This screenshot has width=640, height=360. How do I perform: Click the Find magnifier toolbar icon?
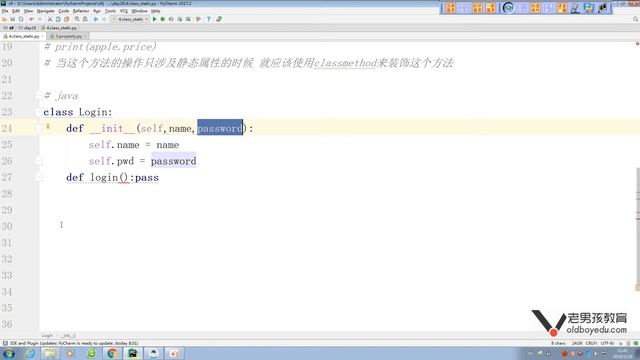click(77, 19)
